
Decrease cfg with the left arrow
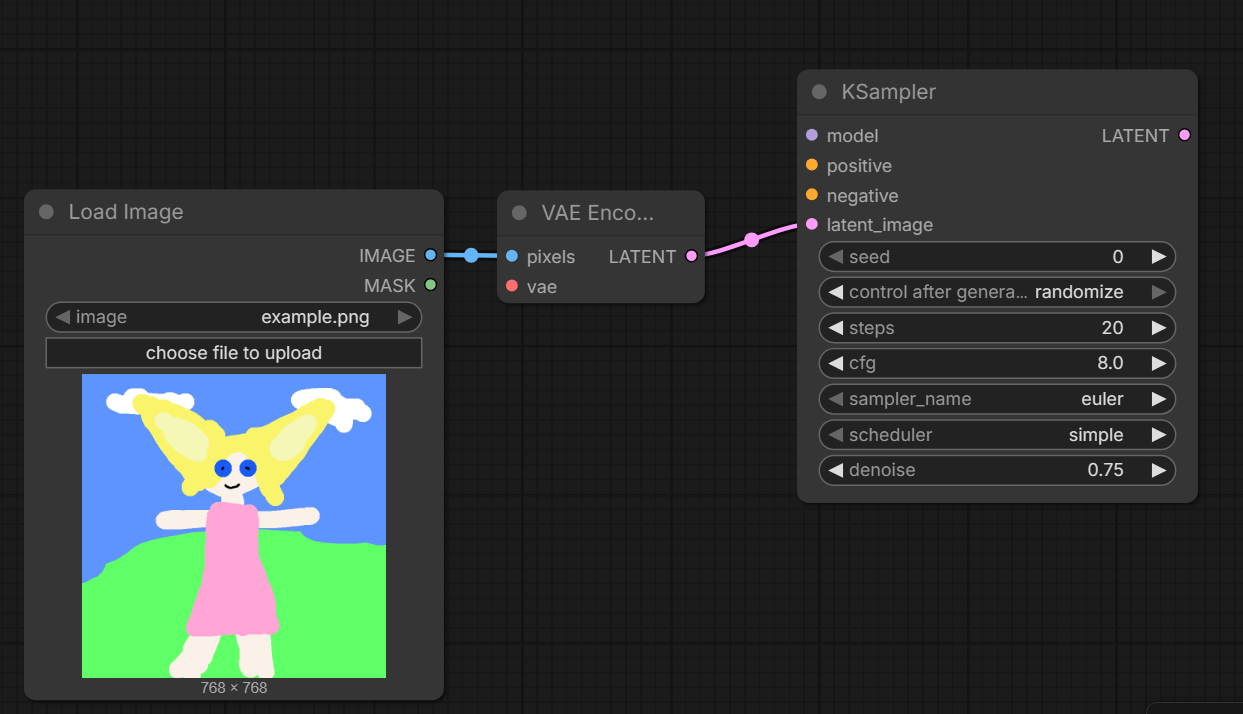click(835, 363)
